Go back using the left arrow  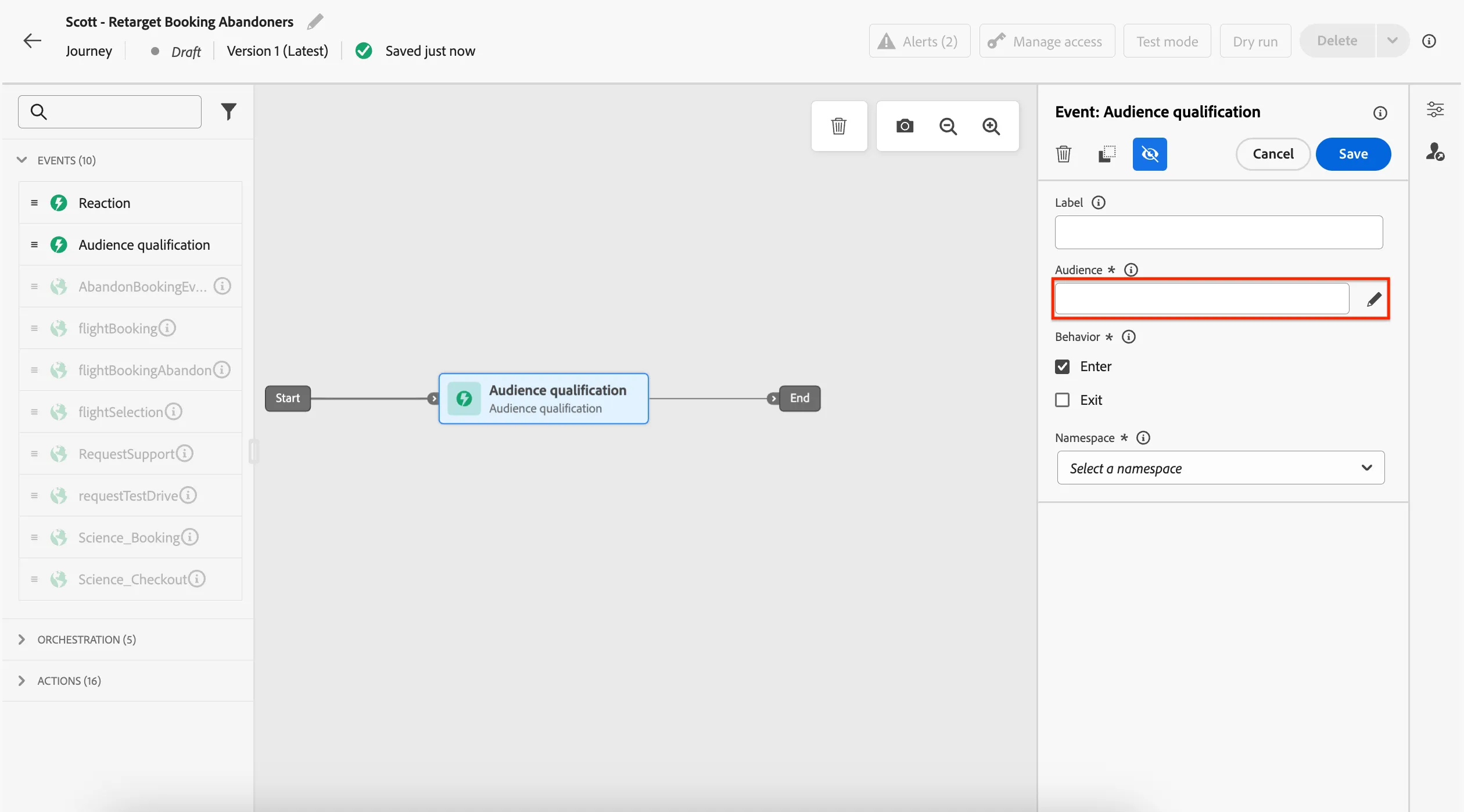click(32, 40)
